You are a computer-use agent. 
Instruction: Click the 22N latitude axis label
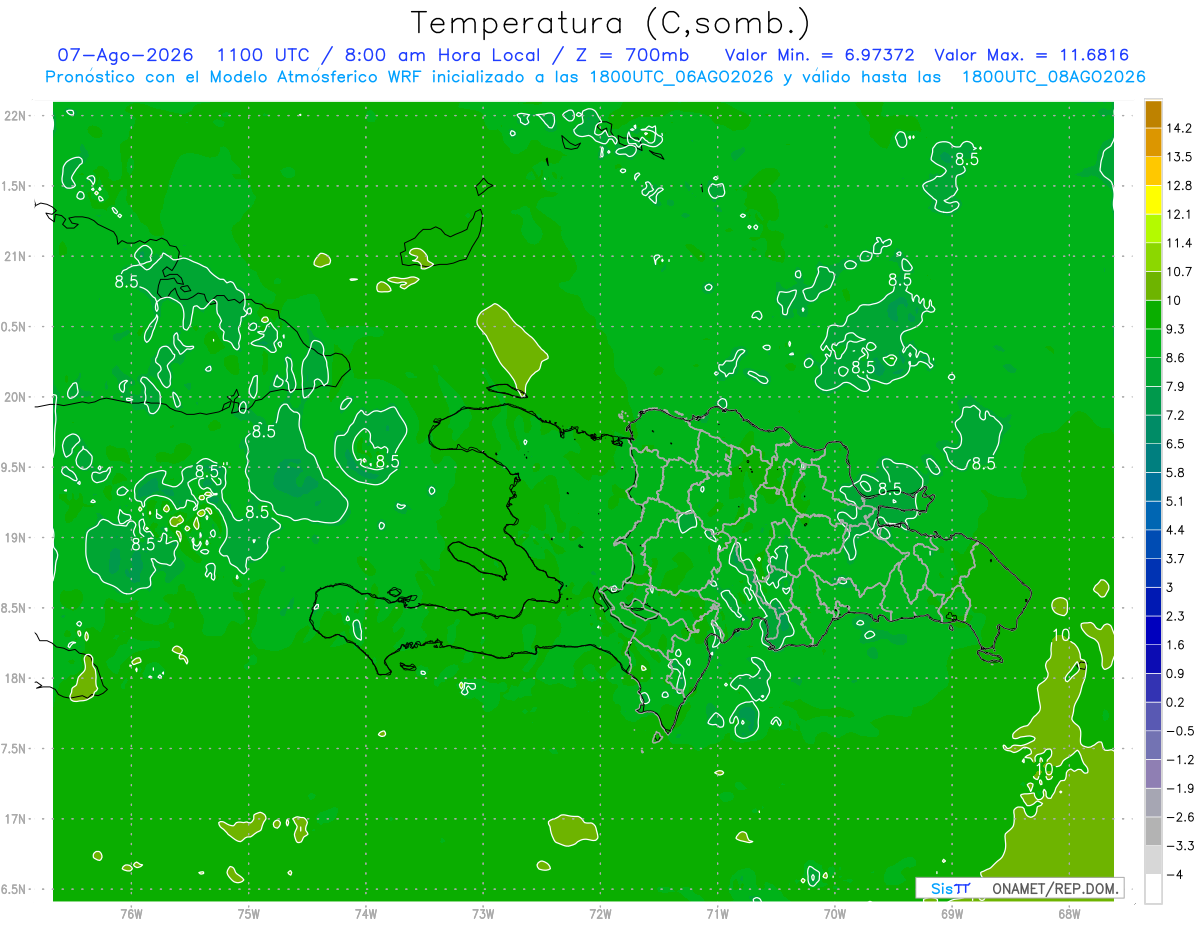[x=16, y=116]
